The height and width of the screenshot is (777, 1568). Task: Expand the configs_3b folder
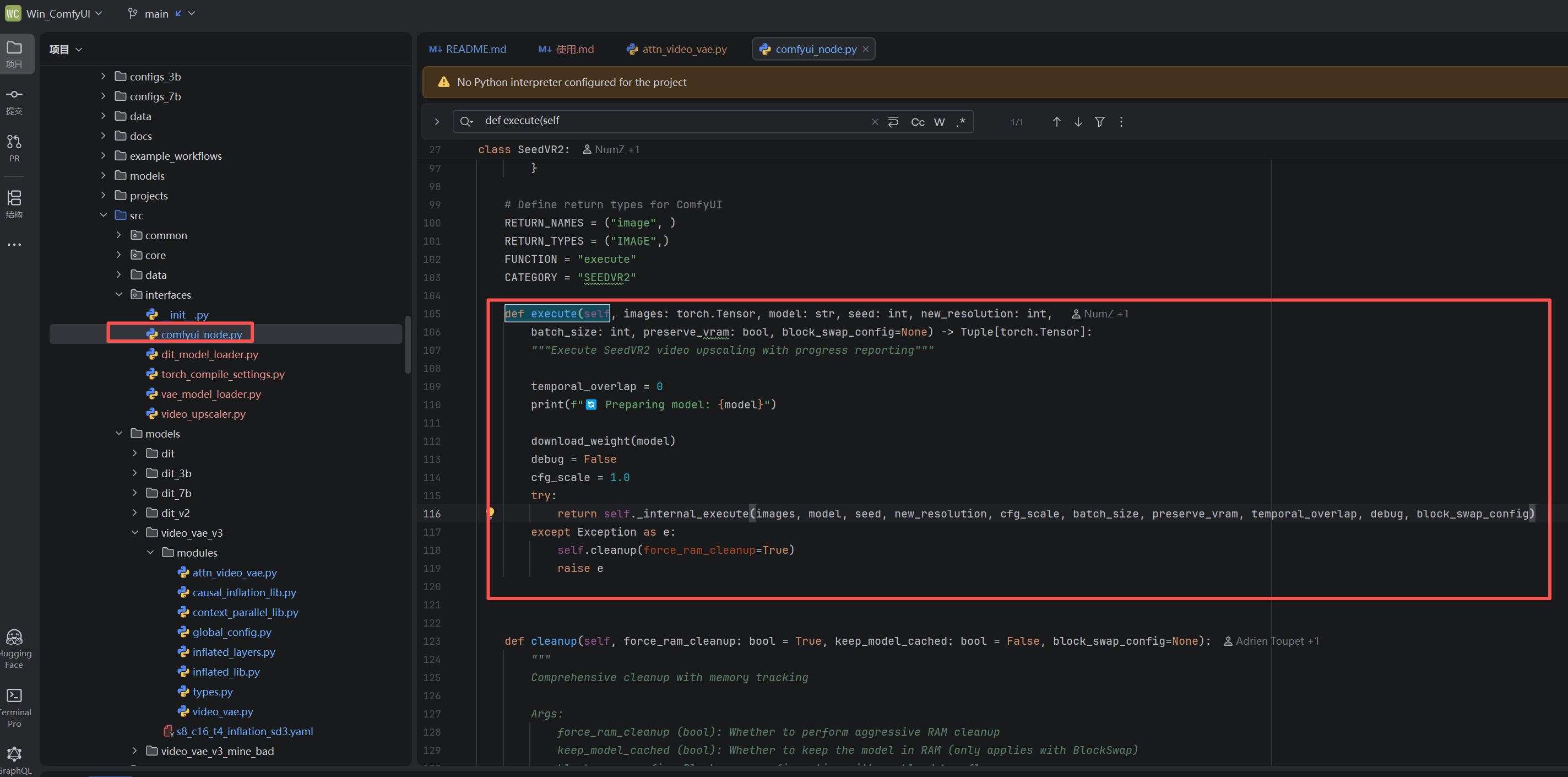[x=103, y=76]
